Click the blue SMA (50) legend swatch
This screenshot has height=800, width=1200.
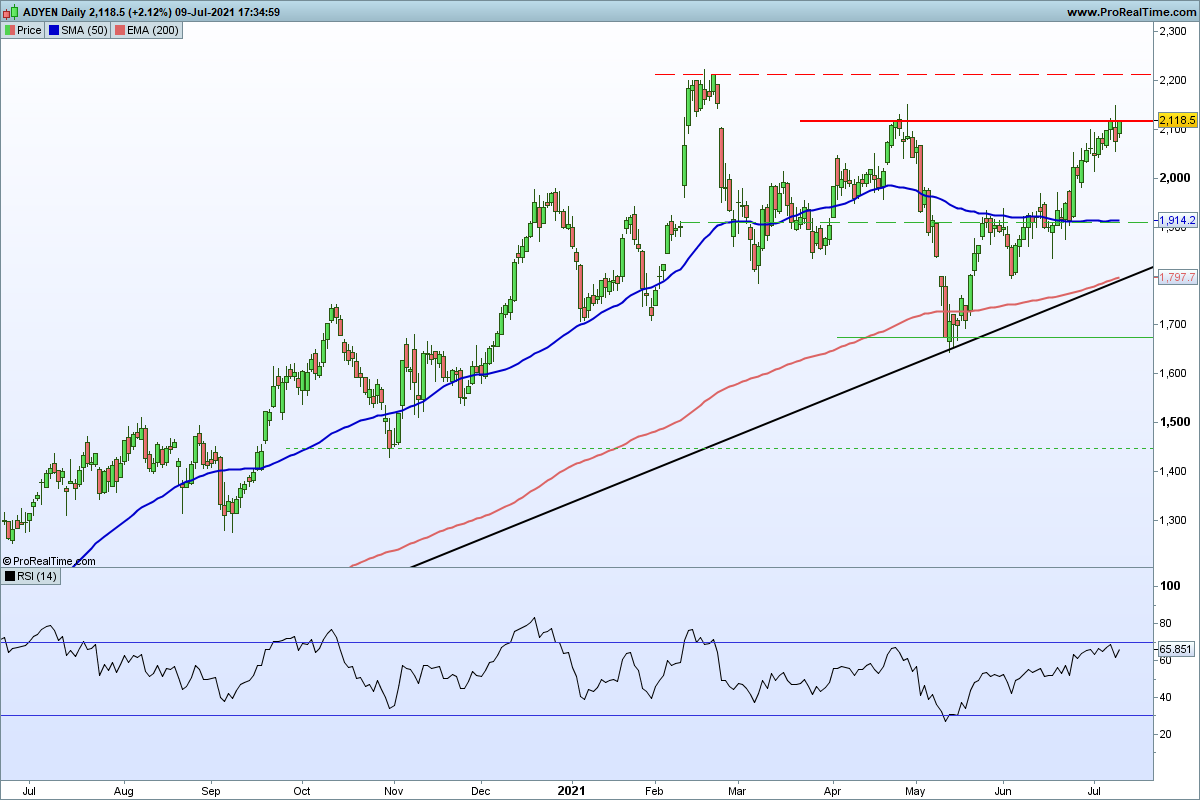[x=54, y=30]
